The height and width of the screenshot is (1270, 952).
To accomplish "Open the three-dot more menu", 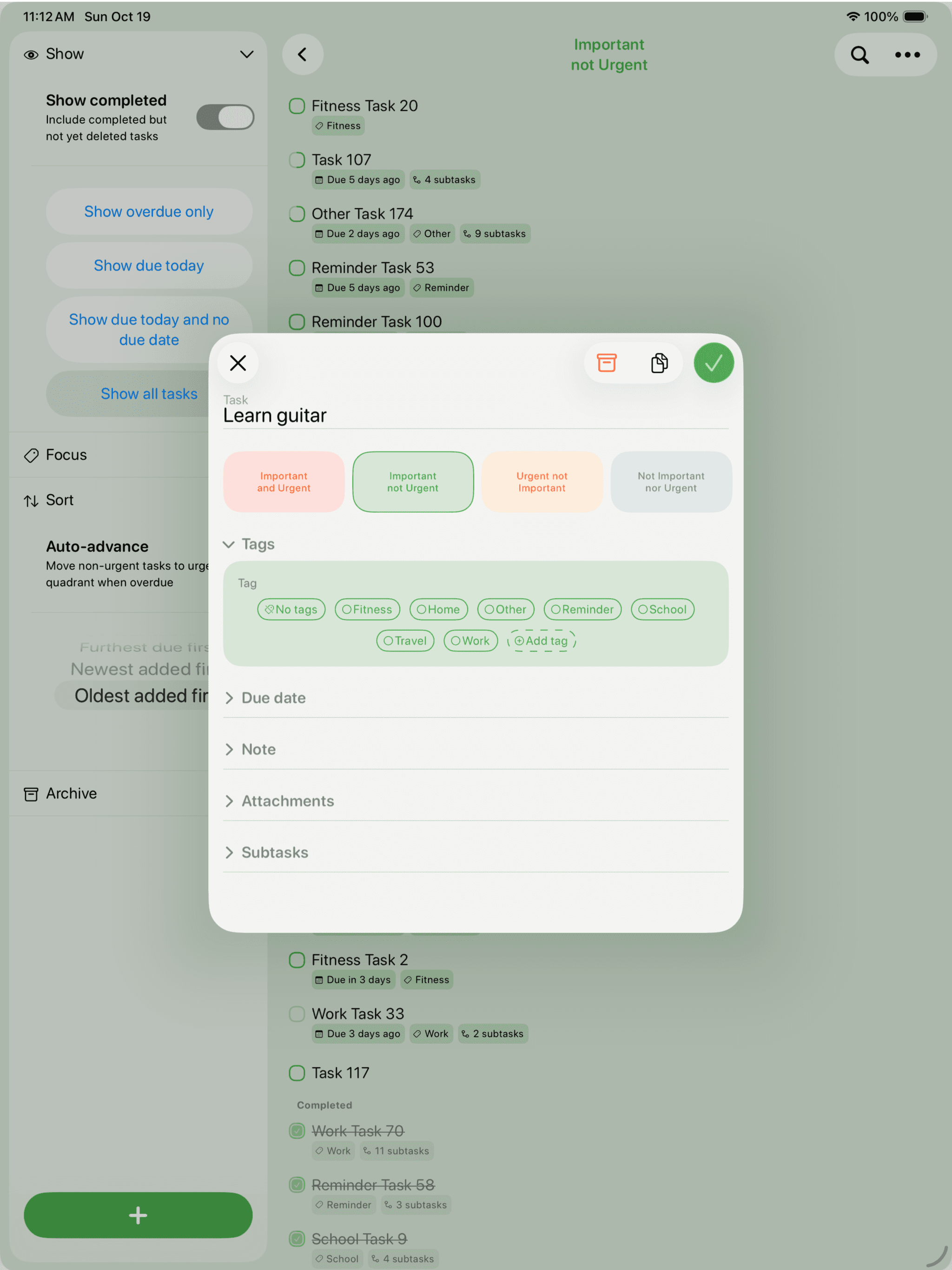I will (907, 55).
